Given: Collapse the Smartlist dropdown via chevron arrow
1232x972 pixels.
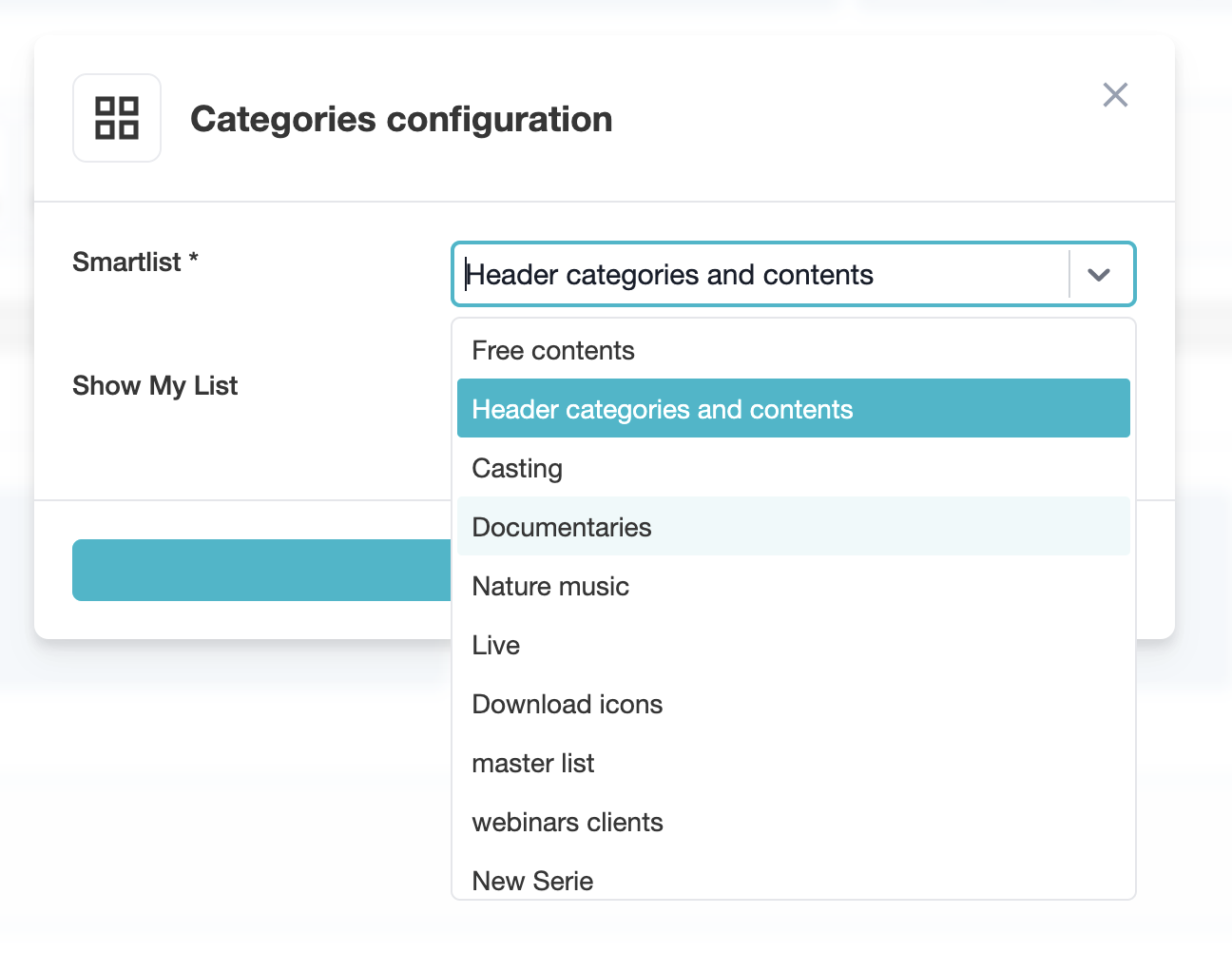Looking at the screenshot, I should click(1099, 275).
